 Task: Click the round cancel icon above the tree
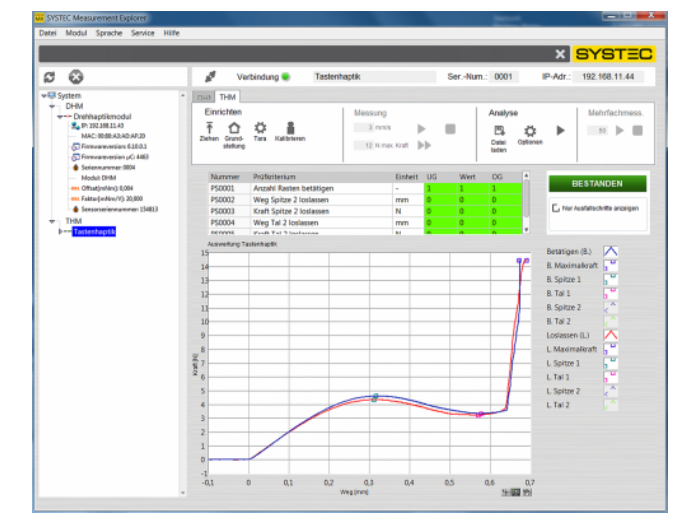(76, 77)
